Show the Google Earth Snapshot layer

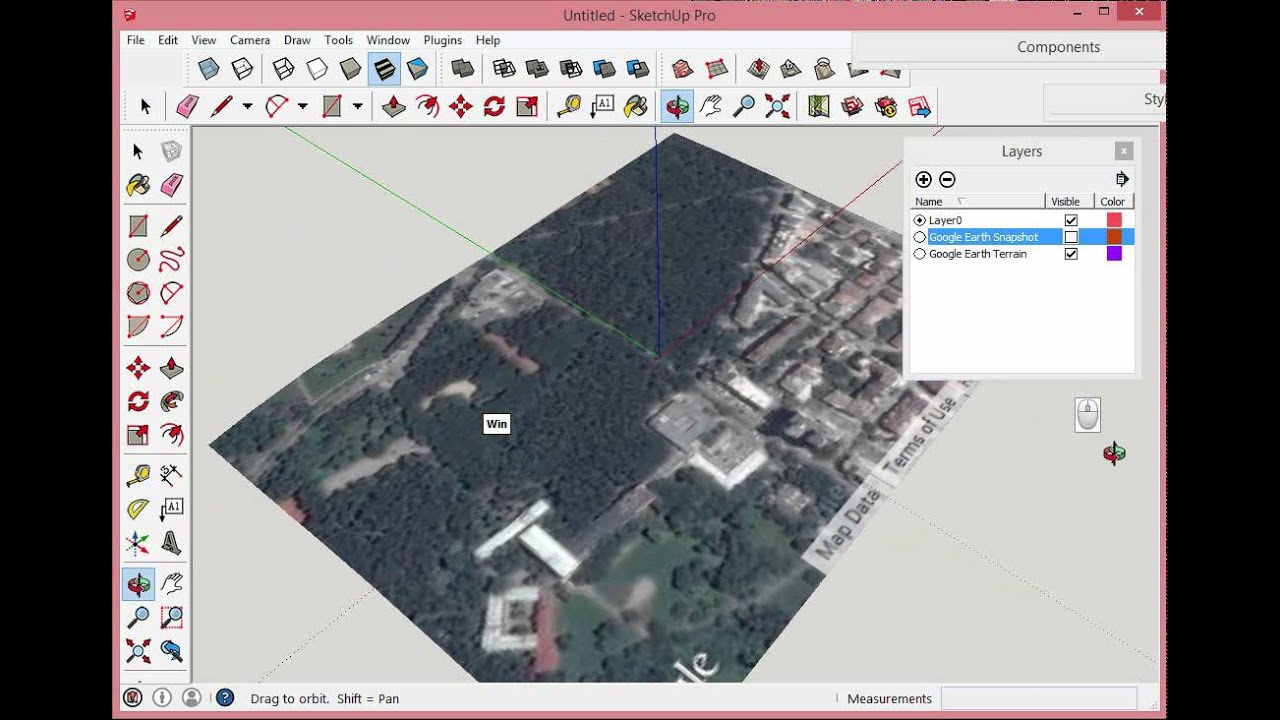(x=1071, y=237)
